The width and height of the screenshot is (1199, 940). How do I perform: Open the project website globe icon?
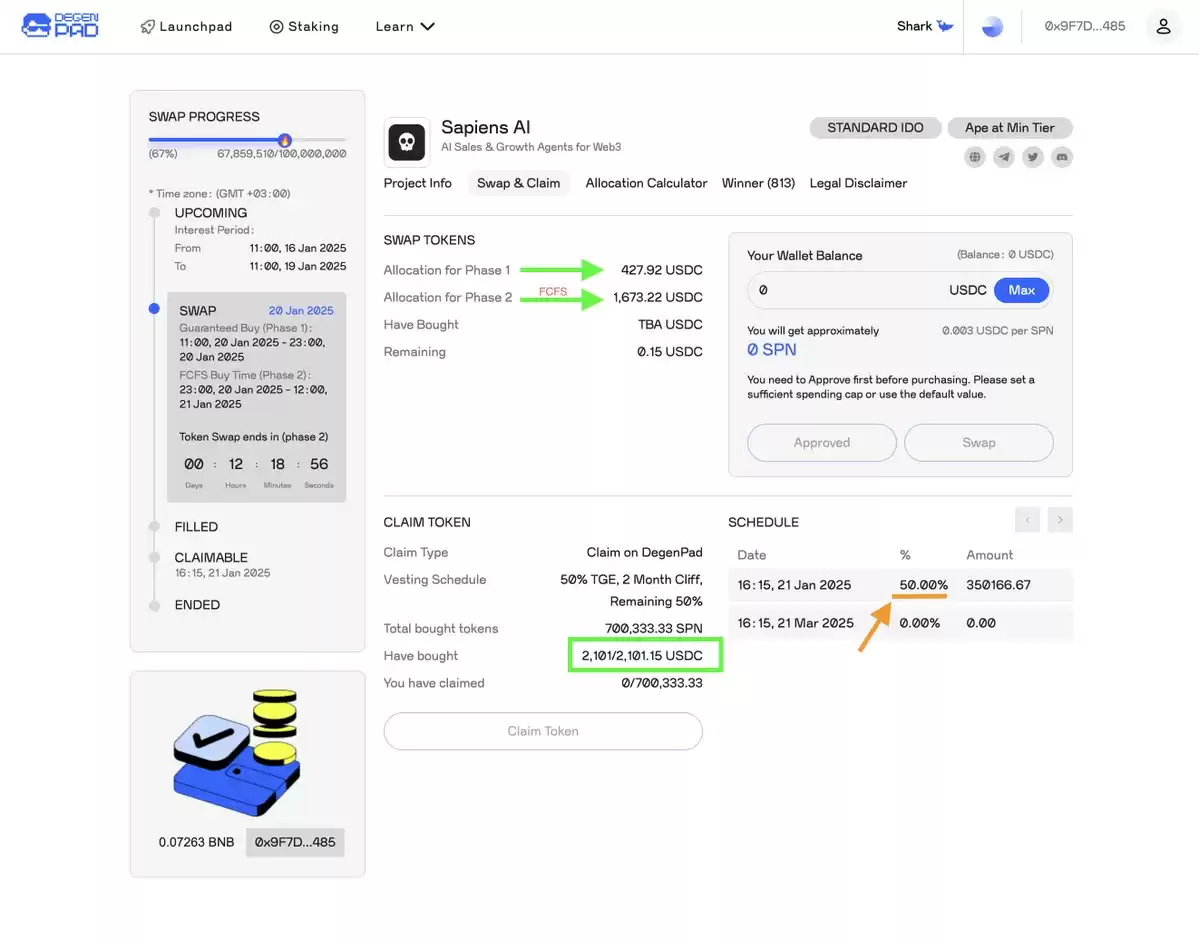(974, 157)
